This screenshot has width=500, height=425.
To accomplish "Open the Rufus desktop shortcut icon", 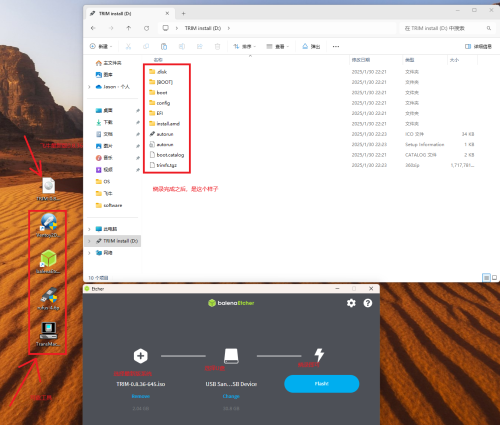I will click(x=49, y=298).
